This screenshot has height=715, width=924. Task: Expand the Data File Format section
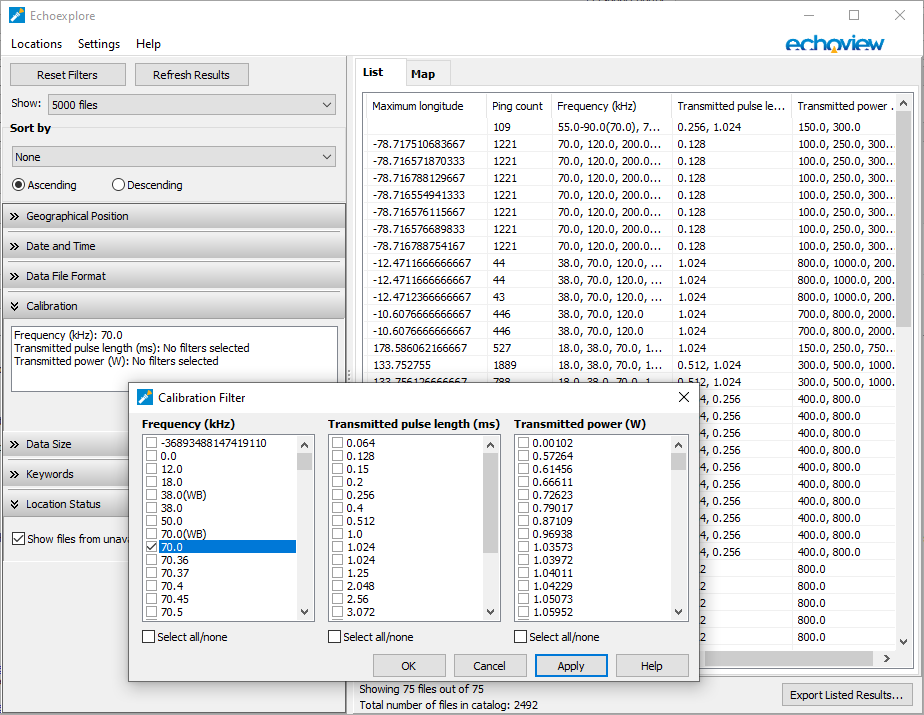click(174, 276)
